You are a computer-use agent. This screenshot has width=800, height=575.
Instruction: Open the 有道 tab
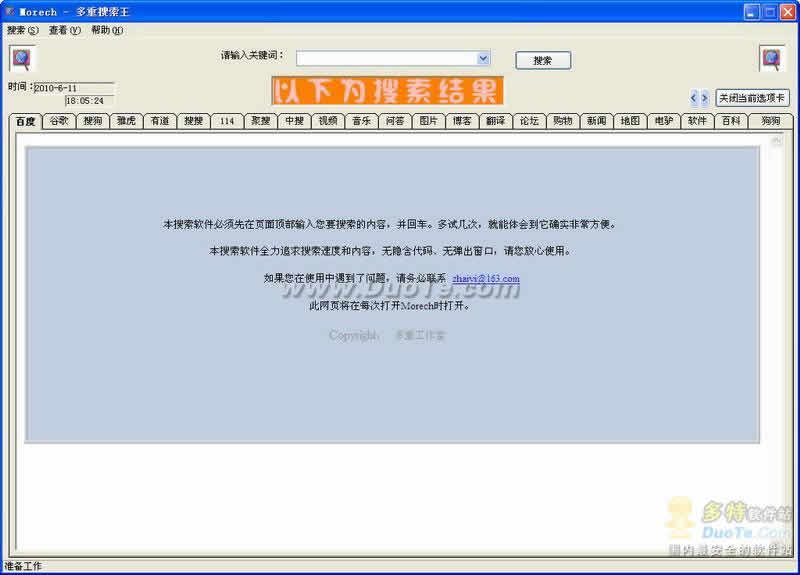pos(160,121)
